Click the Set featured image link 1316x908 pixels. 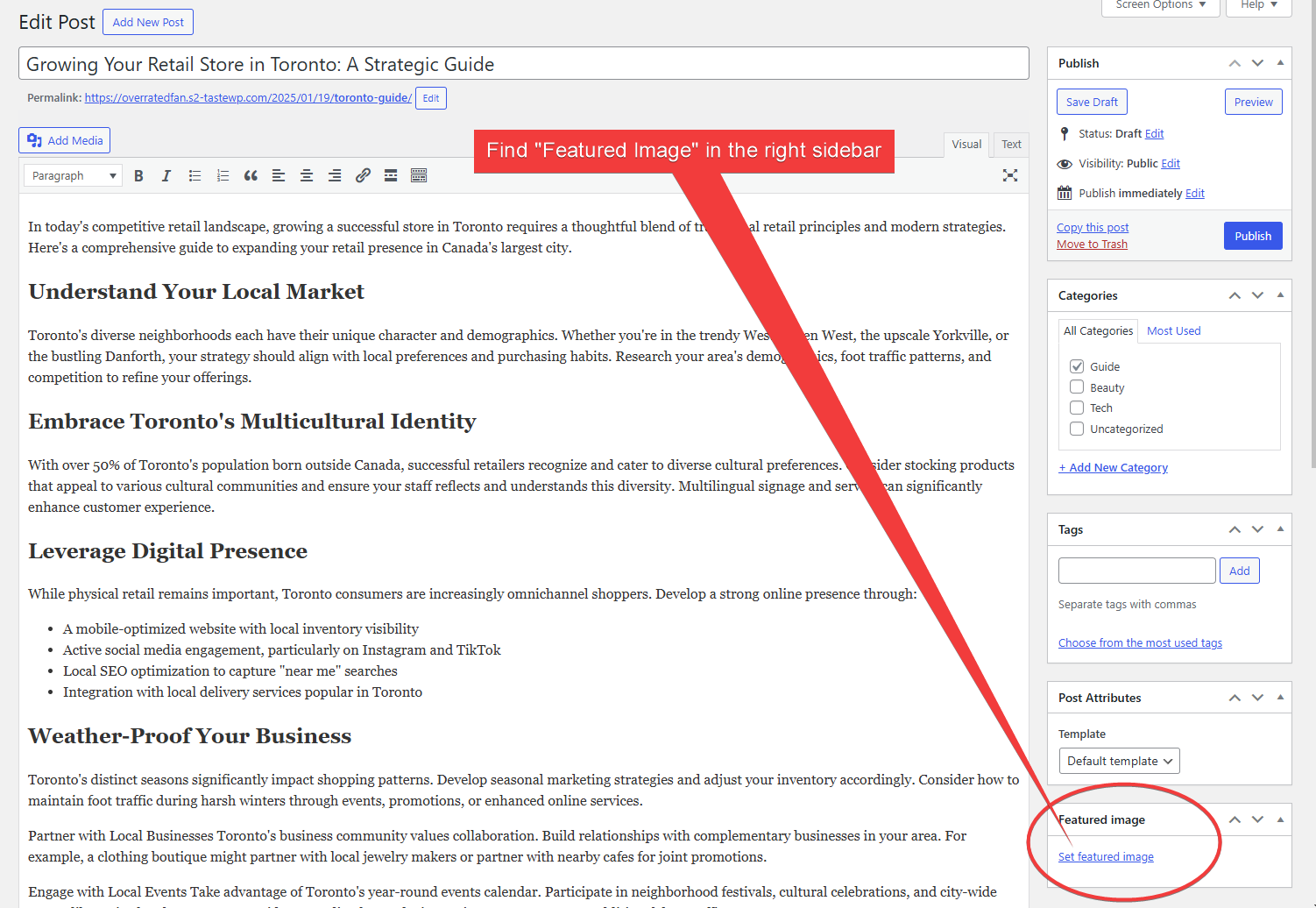click(1106, 857)
